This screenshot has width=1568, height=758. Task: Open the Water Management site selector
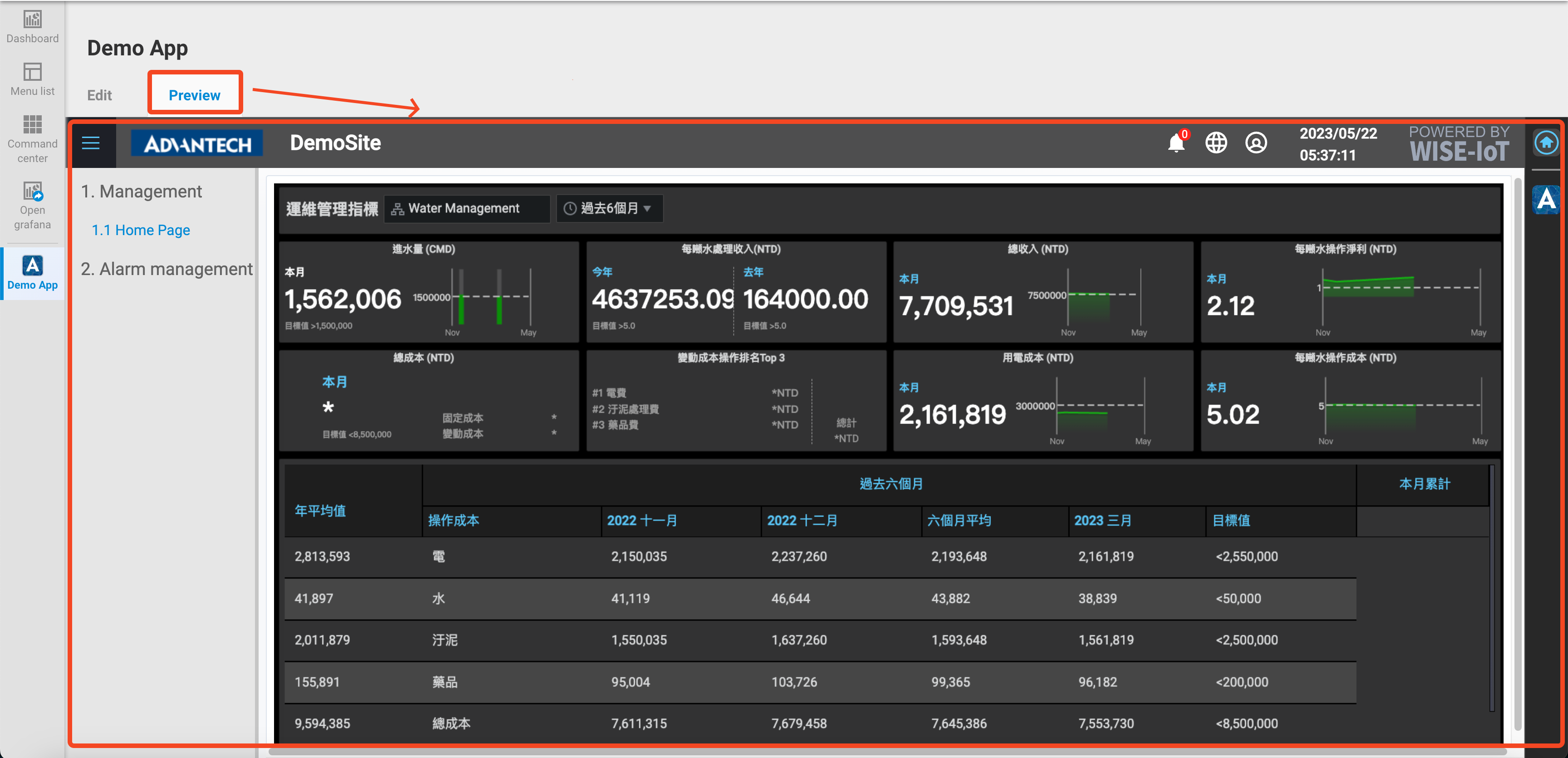point(466,208)
